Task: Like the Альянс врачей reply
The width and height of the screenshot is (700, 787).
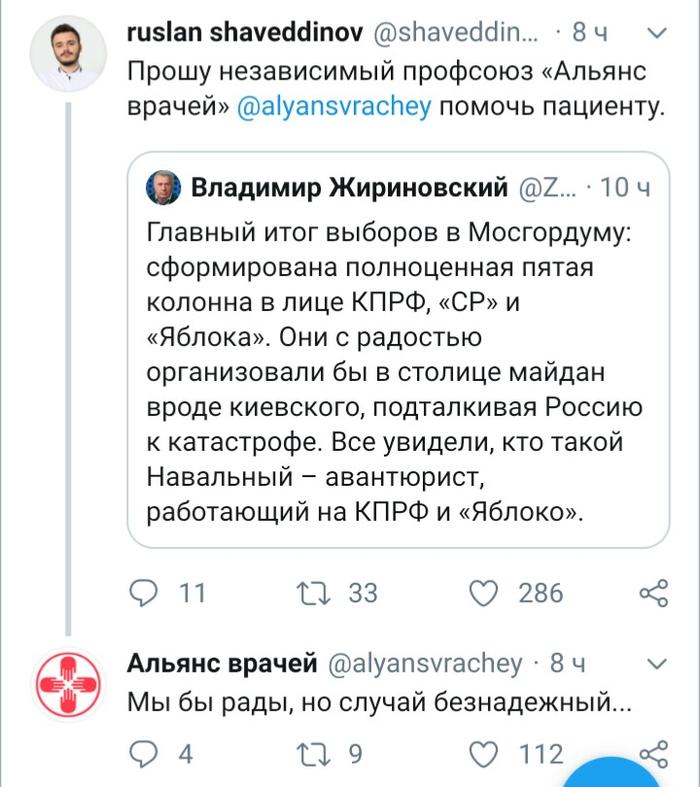Action: (x=485, y=753)
